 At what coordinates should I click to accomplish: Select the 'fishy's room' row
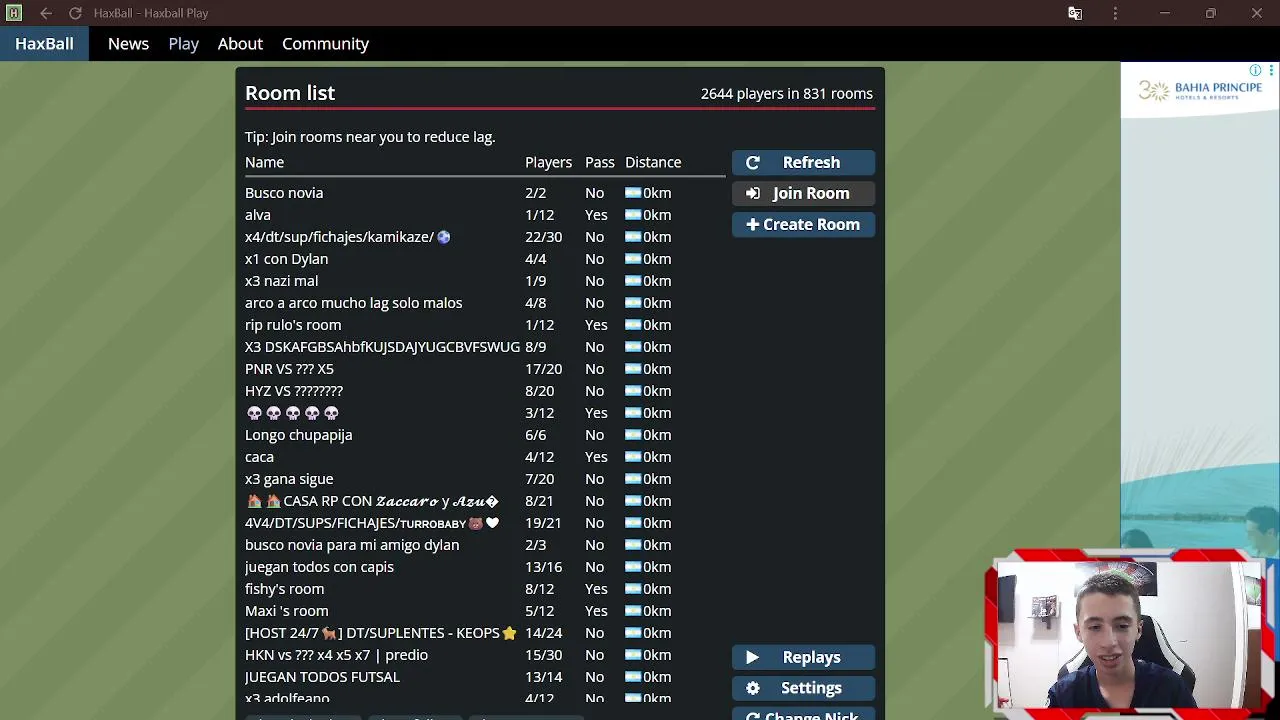click(485, 589)
